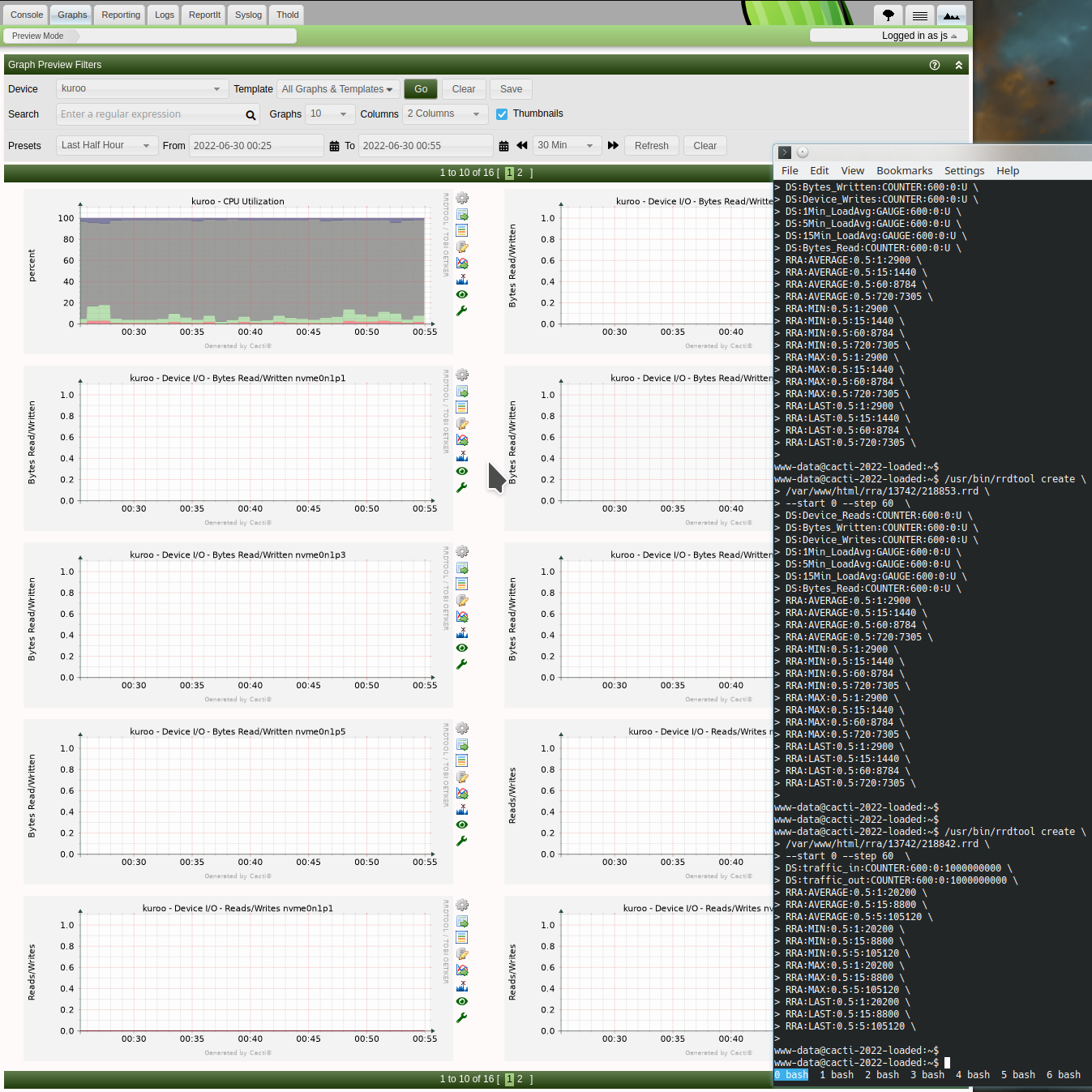
Task: Click the Refresh button
Action: point(652,146)
